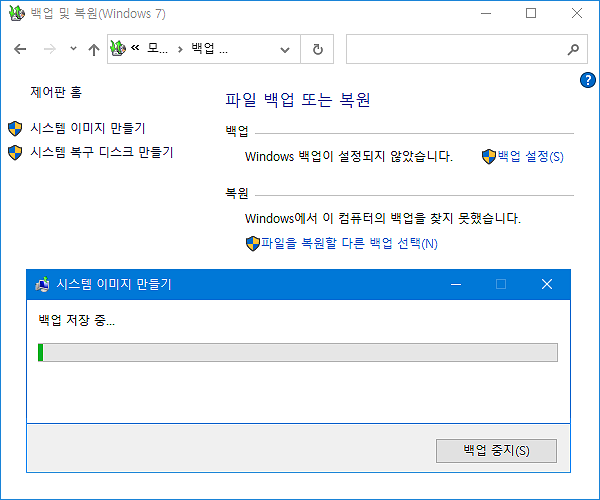Image resolution: width=600 pixels, height=500 pixels.
Task: Click shield icon beside 시스템 복구 디스크 만들기
Action: pos(15,153)
